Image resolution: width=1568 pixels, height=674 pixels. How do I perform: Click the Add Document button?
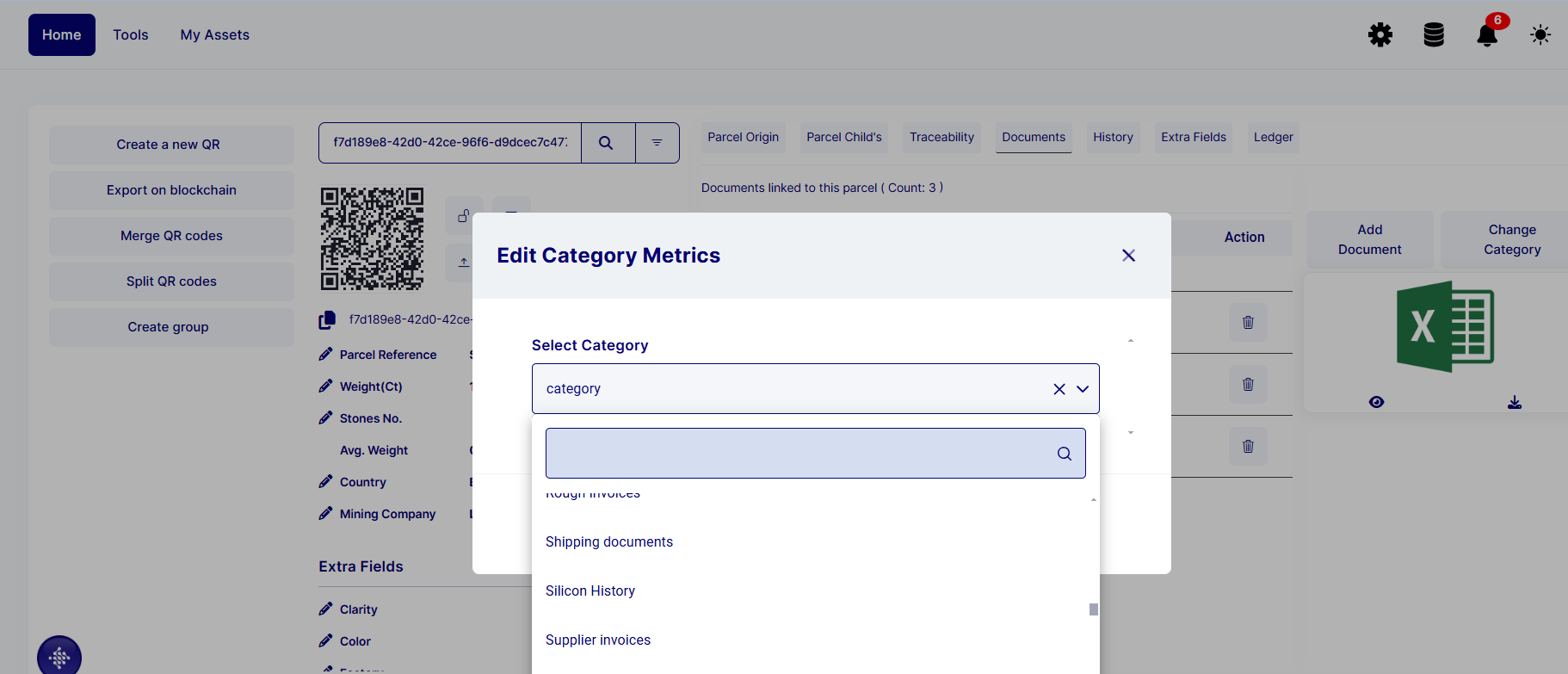[1369, 239]
